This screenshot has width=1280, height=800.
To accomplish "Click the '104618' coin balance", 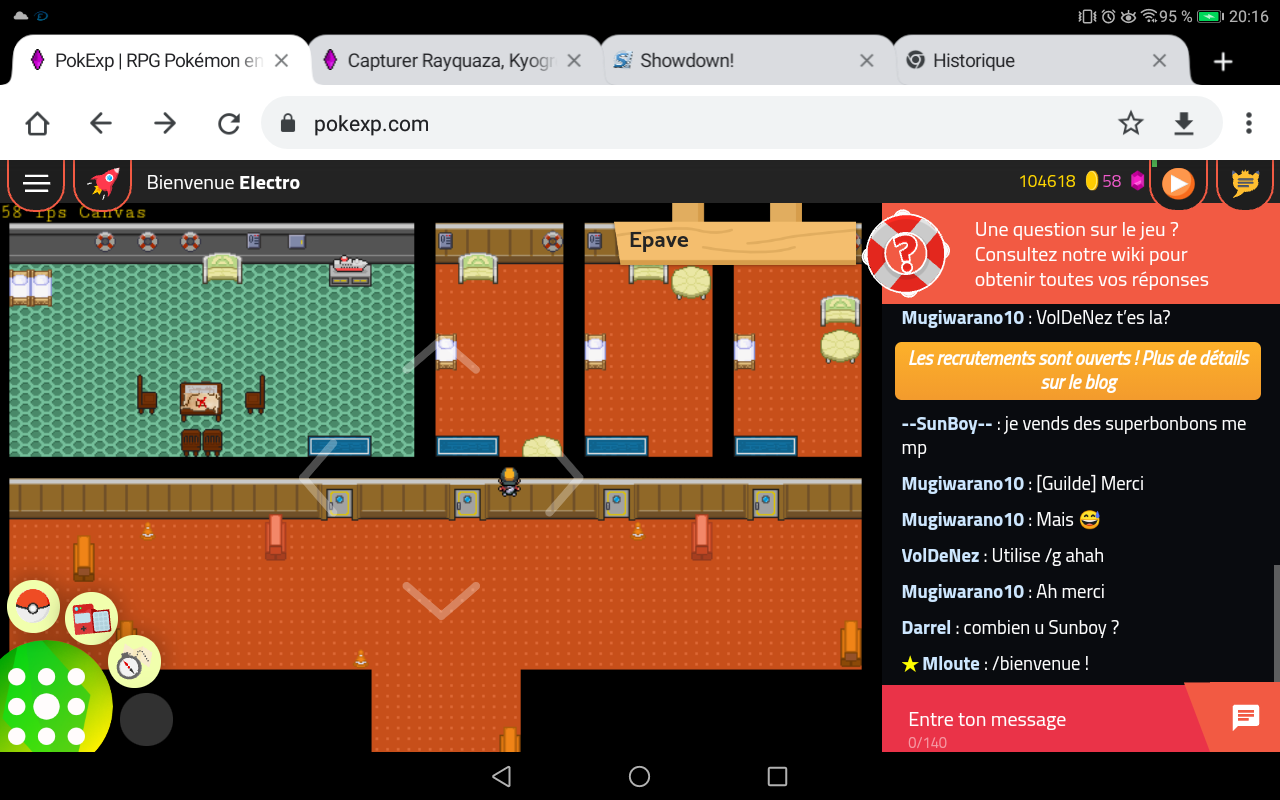I will 1047,181.
